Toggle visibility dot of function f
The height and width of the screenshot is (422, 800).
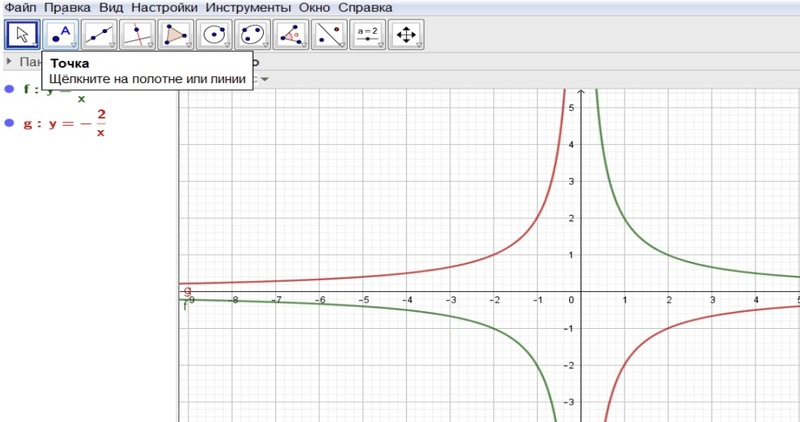point(9,90)
